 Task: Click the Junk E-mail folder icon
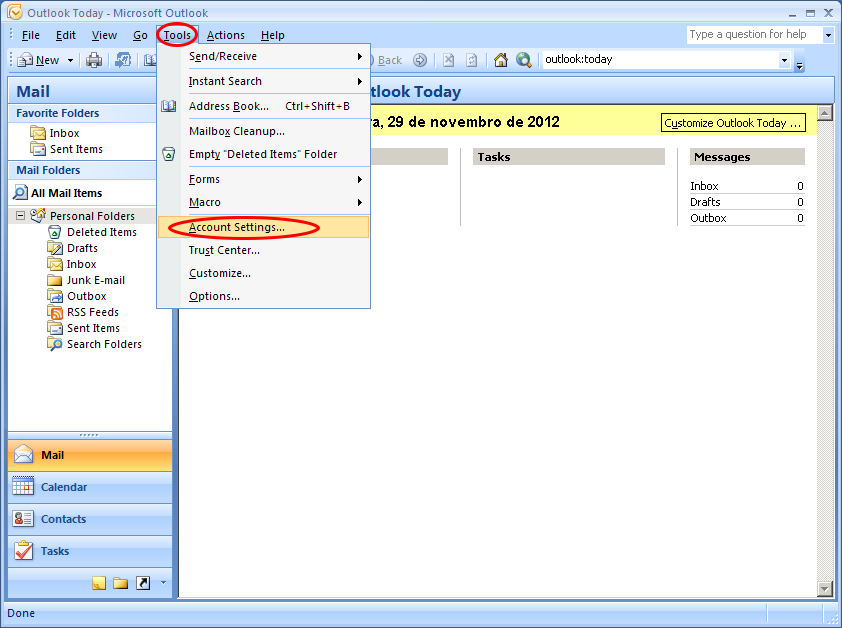click(x=55, y=280)
